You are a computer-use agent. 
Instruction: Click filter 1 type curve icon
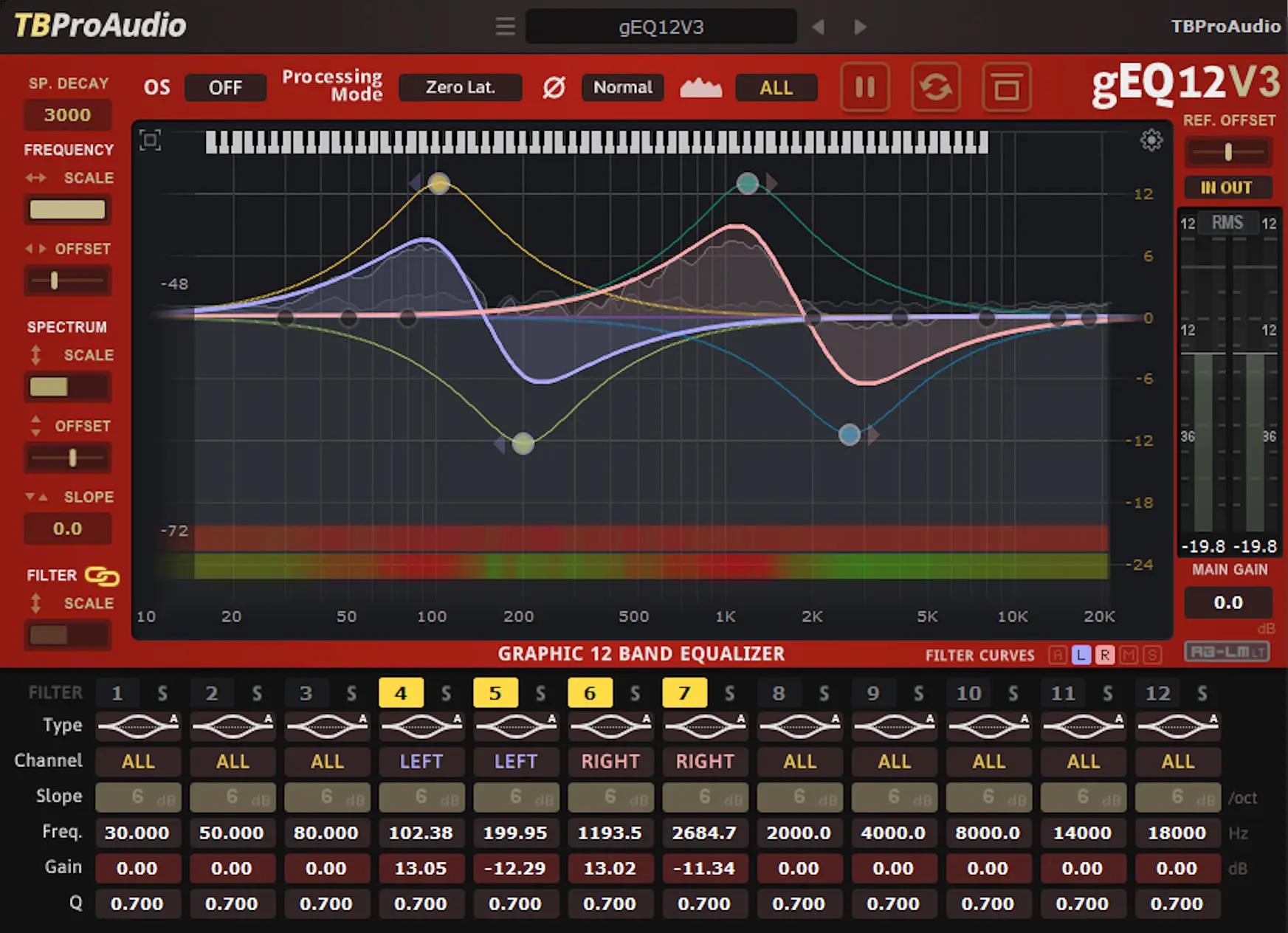[139, 726]
